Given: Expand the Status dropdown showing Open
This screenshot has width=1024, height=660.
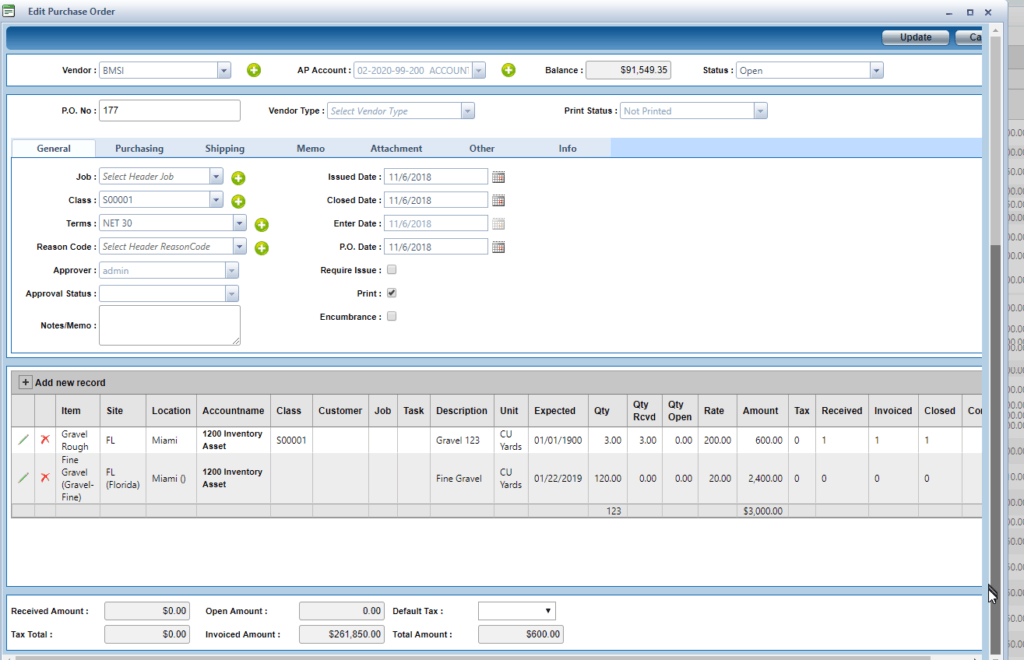Looking at the screenshot, I should click(x=876, y=71).
